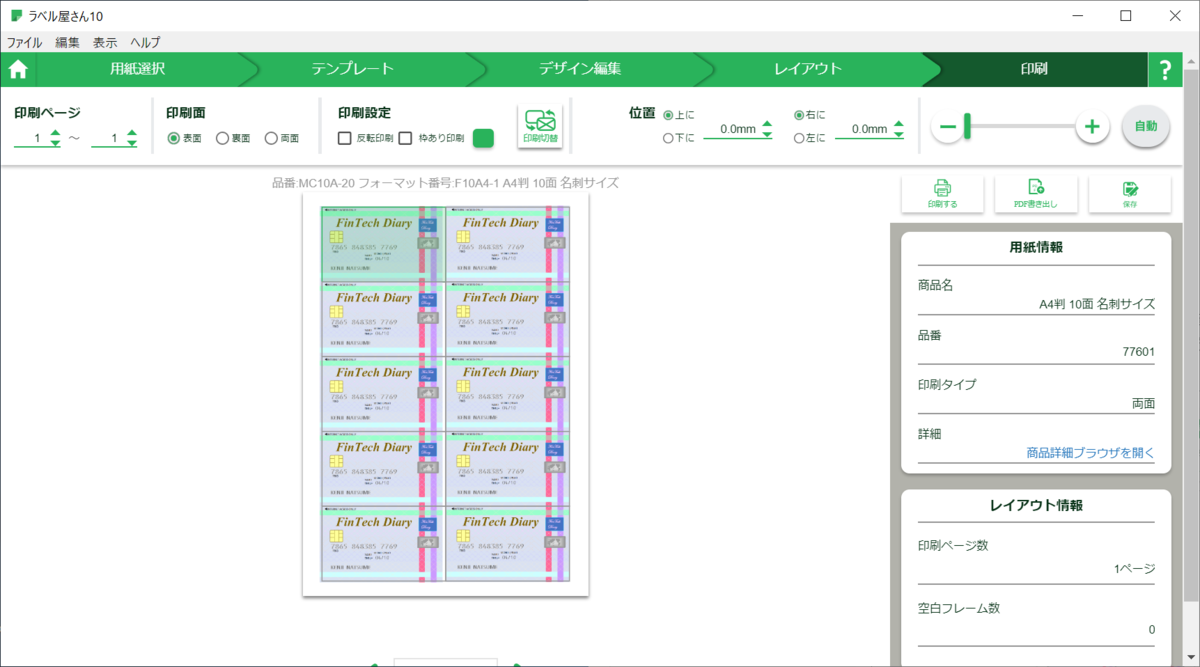
Task: Click the 印刷切替 print switch icon
Action: coord(541,125)
